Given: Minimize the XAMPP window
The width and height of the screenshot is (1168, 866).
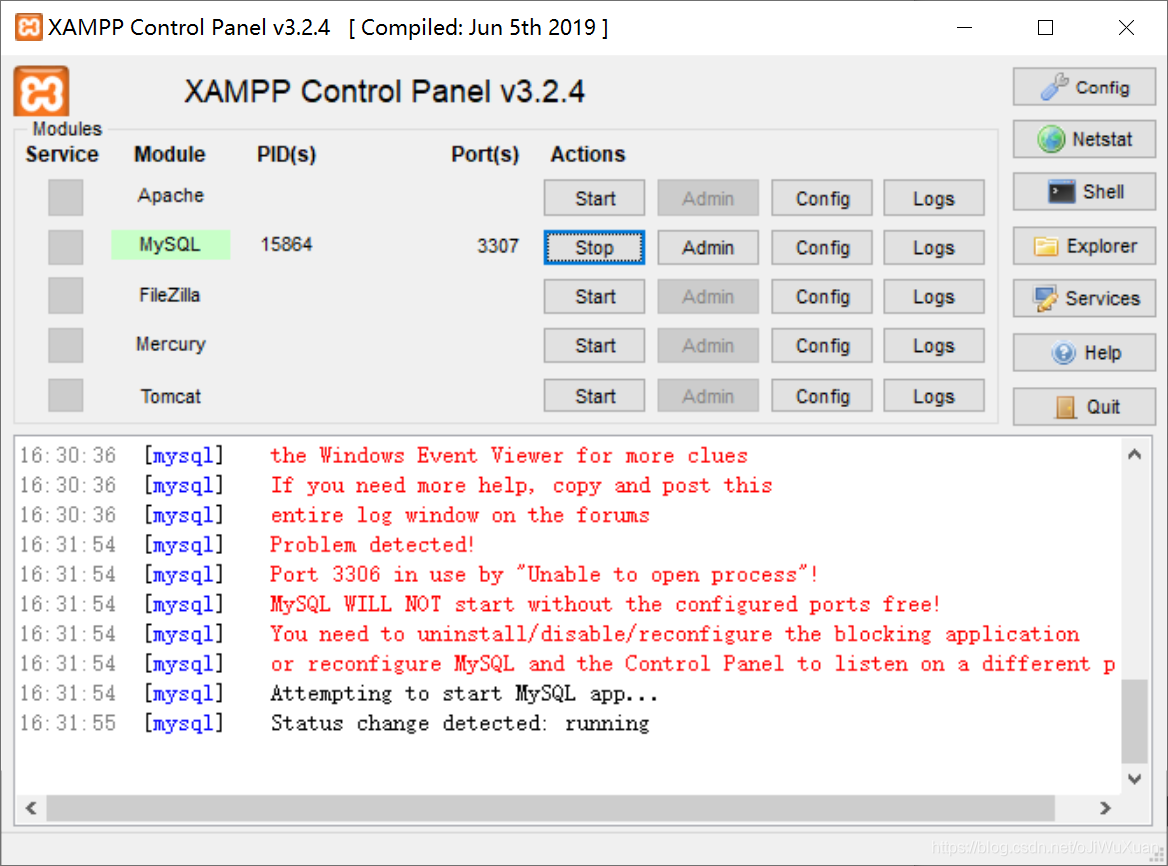Looking at the screenshot, I should [965, 28].
